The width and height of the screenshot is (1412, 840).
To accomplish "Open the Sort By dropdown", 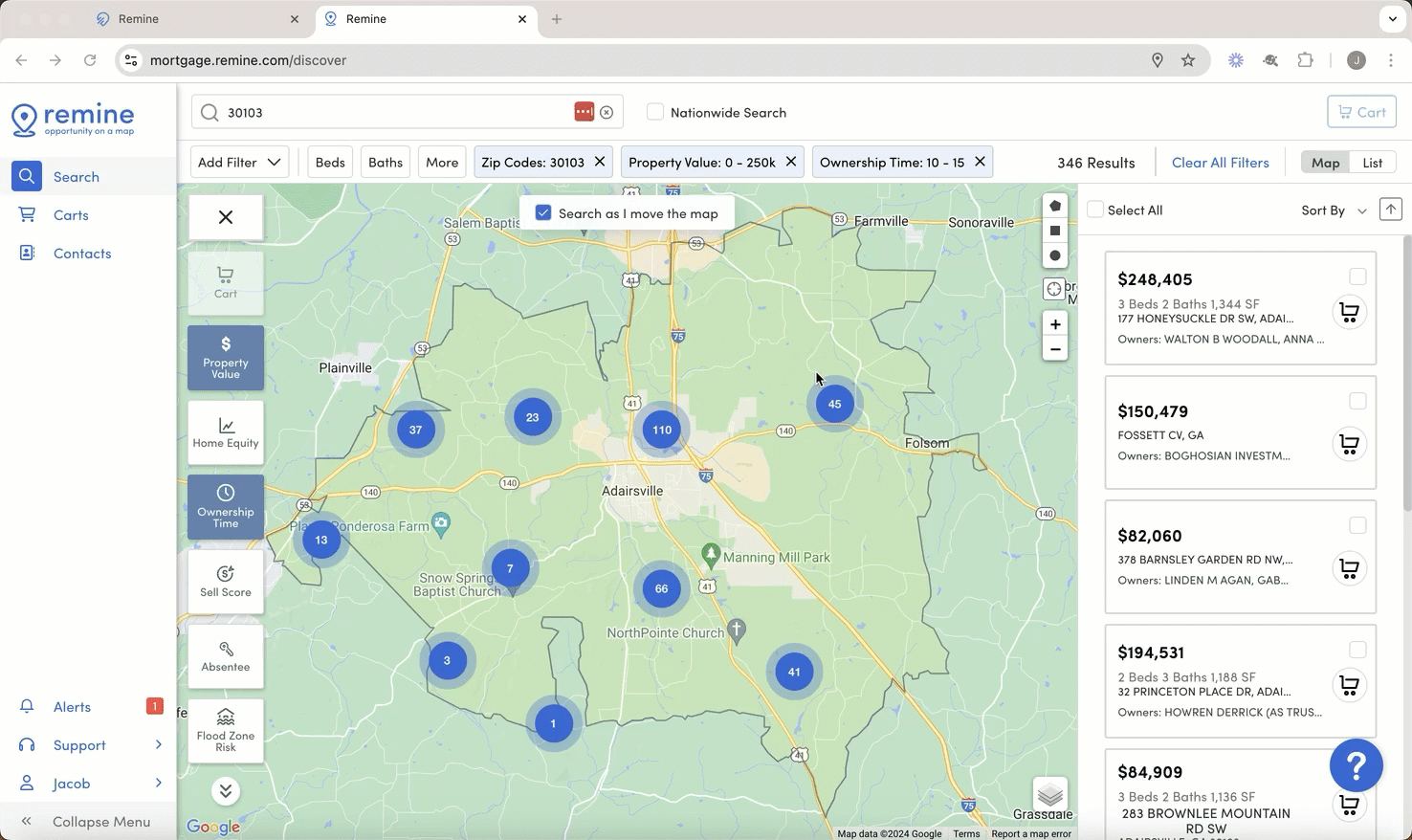I will 1334,210.
